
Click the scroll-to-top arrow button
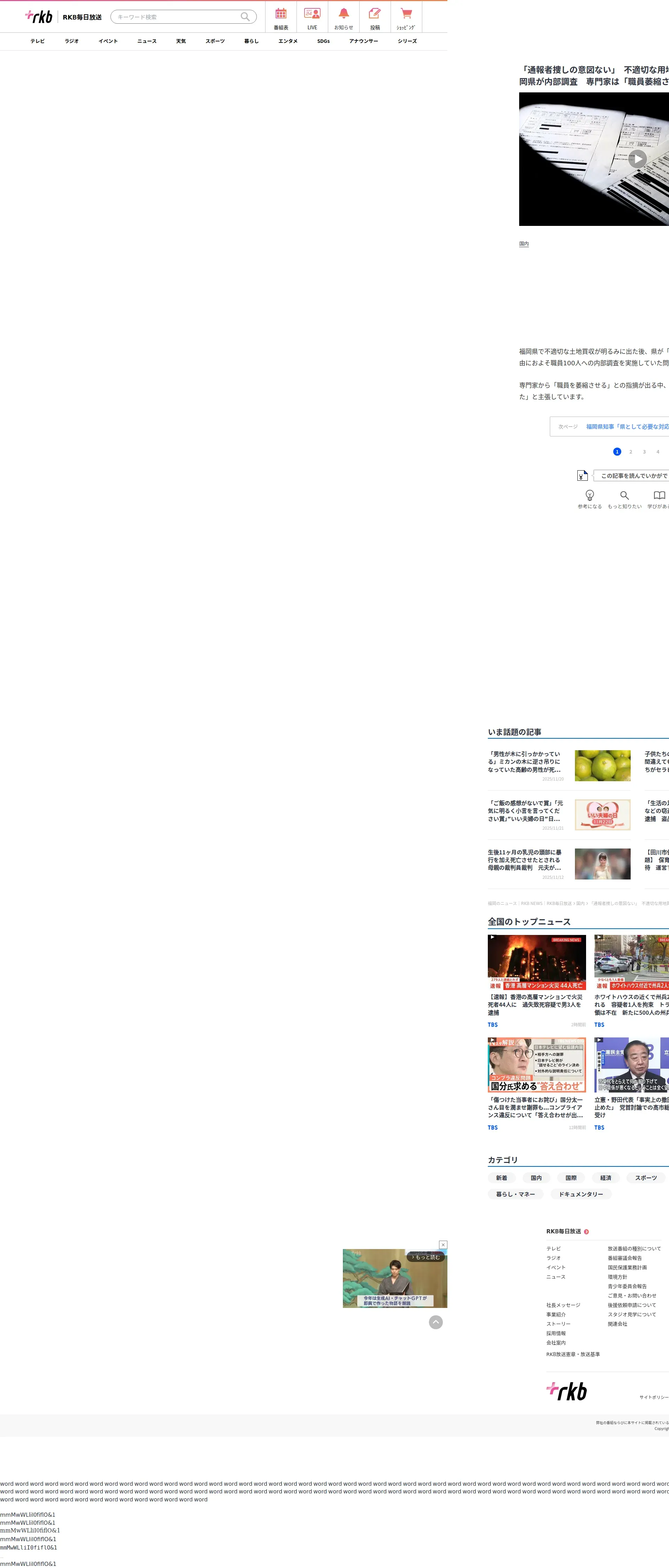[436, 1322]
